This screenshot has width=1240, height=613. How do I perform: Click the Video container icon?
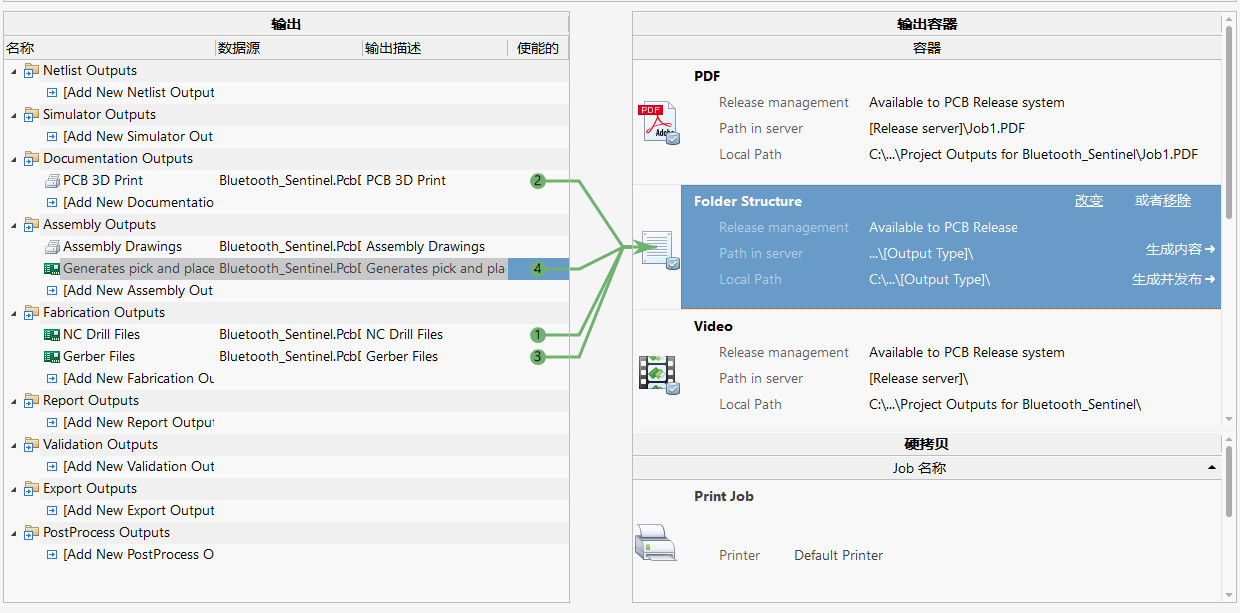coord(659,374)
